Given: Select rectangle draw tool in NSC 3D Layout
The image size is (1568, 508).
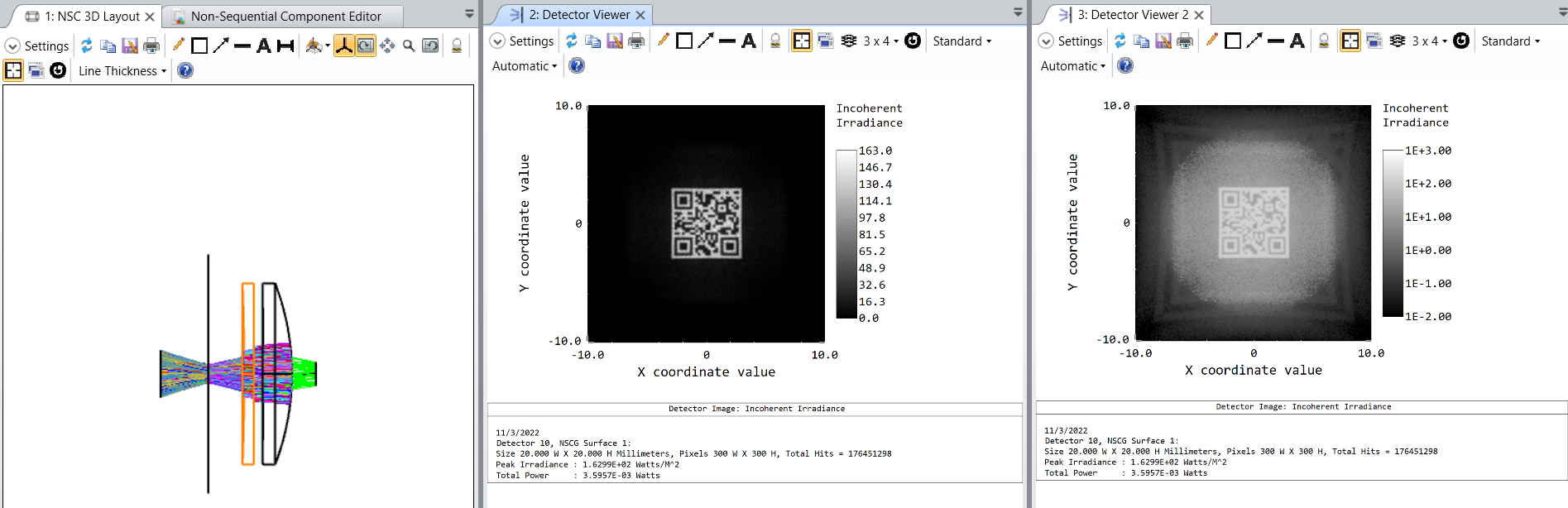Looking at the screenshot, I should (x=199, y=46).
